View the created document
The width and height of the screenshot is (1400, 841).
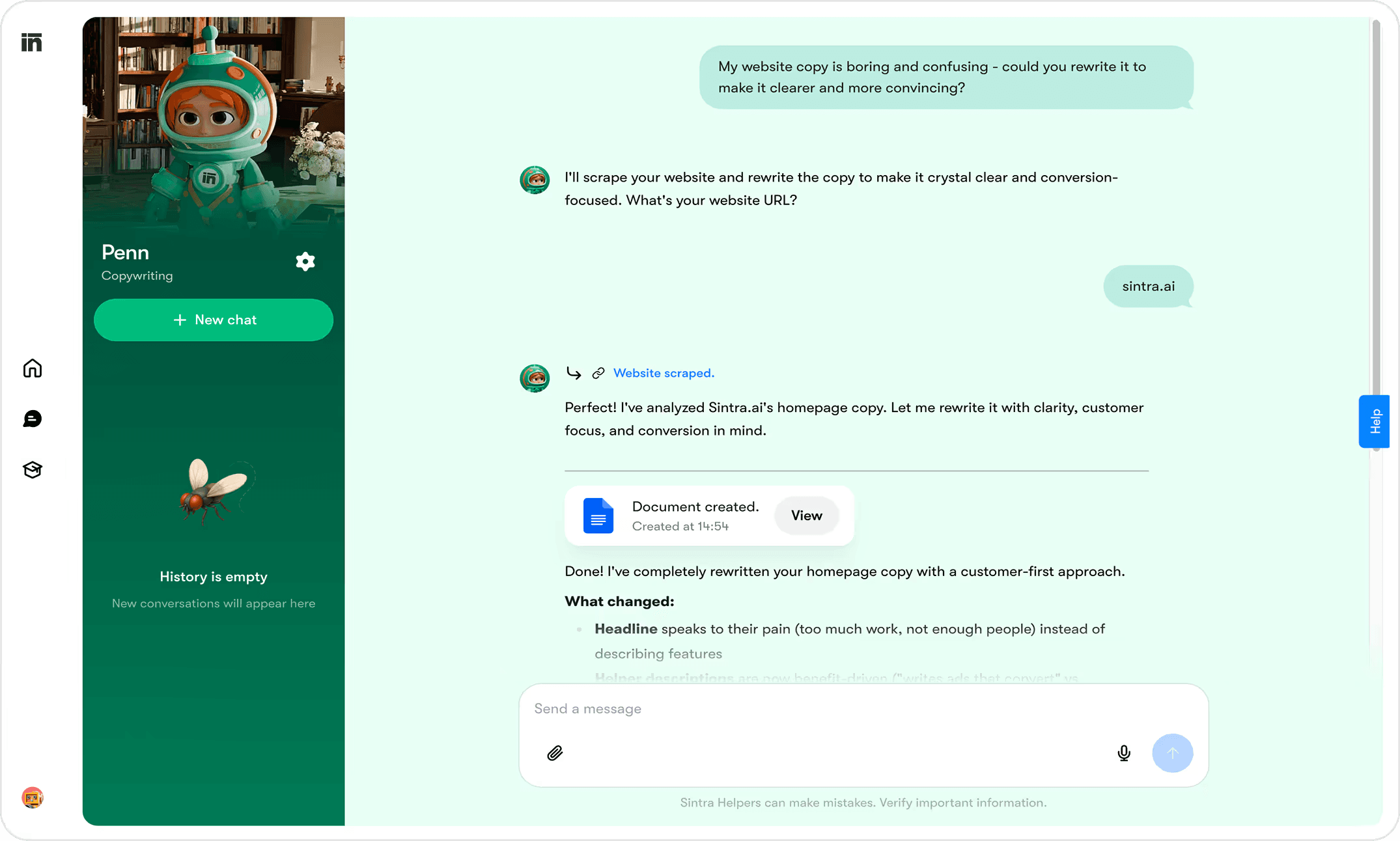(x=806, y=516)
